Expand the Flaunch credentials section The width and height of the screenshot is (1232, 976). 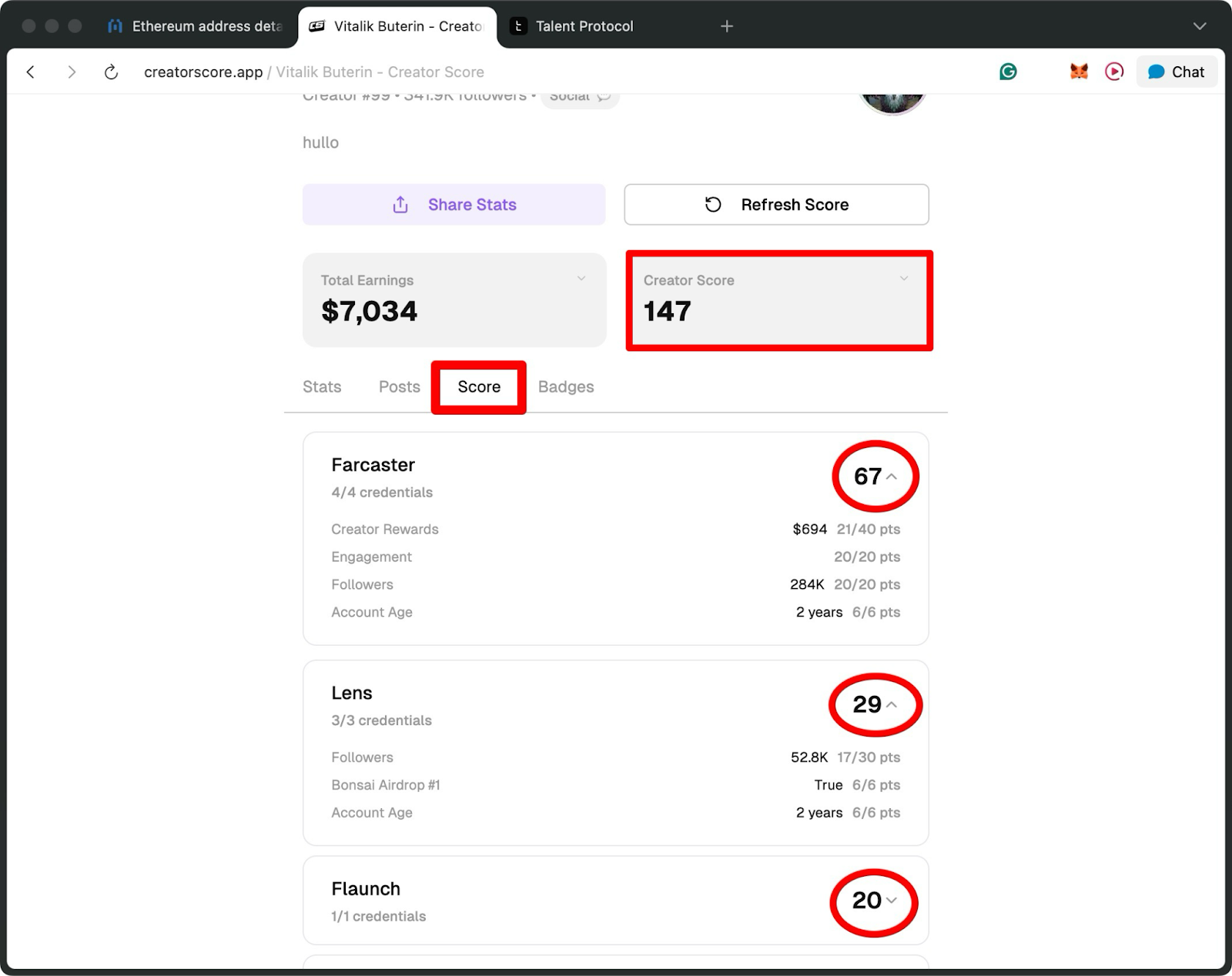point(892,901)
